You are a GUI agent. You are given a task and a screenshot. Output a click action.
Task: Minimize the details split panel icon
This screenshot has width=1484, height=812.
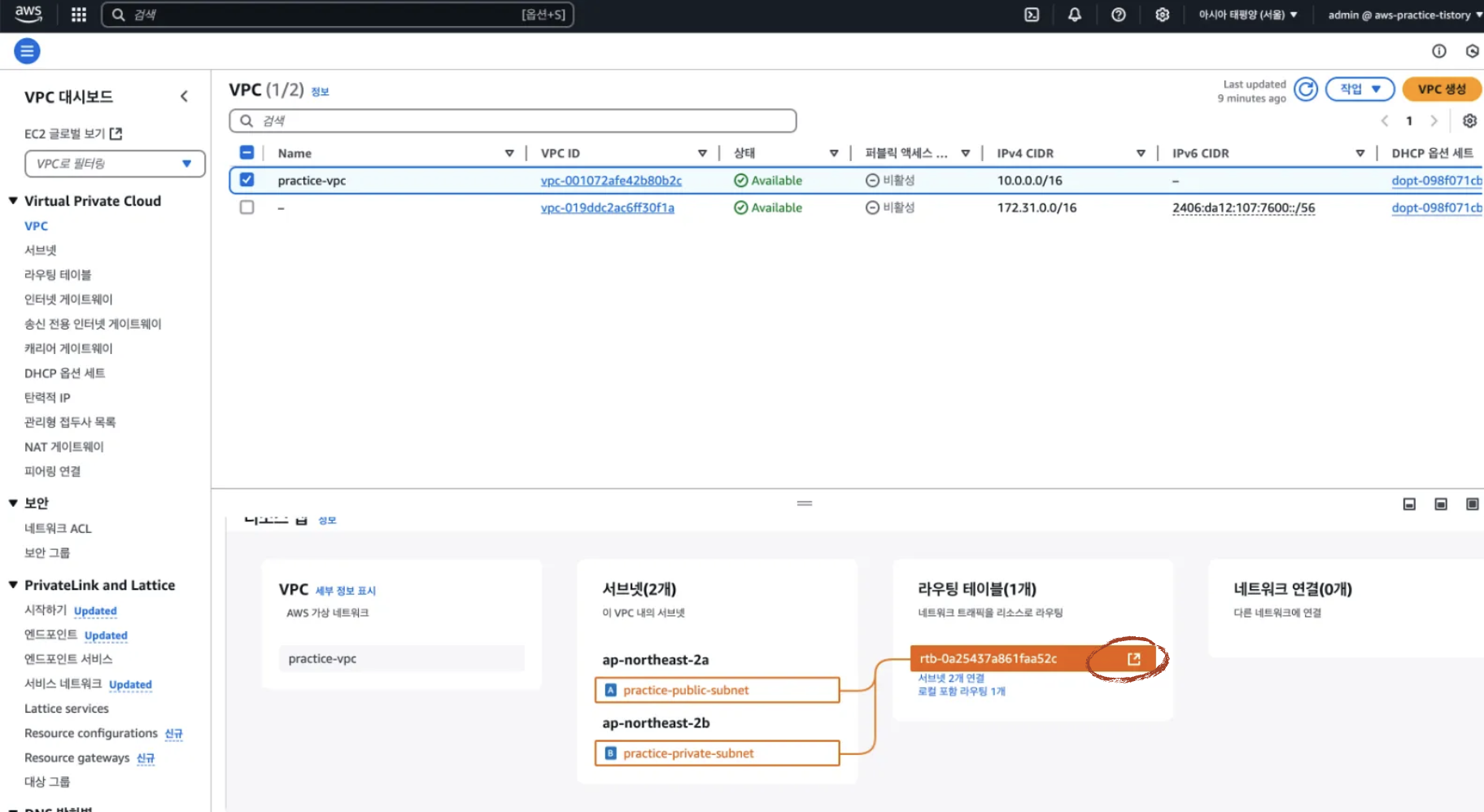pos(1409,504)
